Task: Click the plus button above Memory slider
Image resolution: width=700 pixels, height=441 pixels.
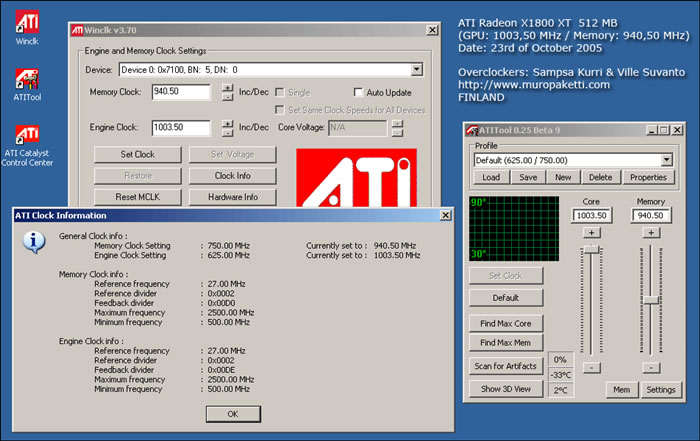Action: click(651, 233)
